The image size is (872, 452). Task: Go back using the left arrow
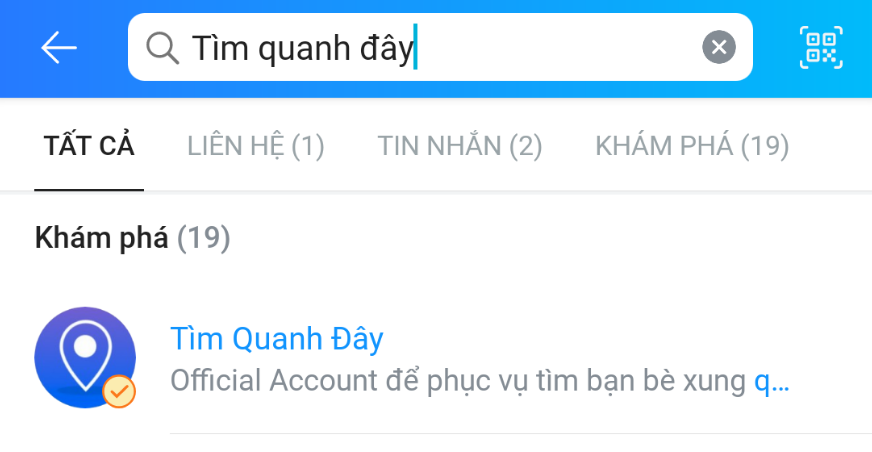[x=58, y=47]
